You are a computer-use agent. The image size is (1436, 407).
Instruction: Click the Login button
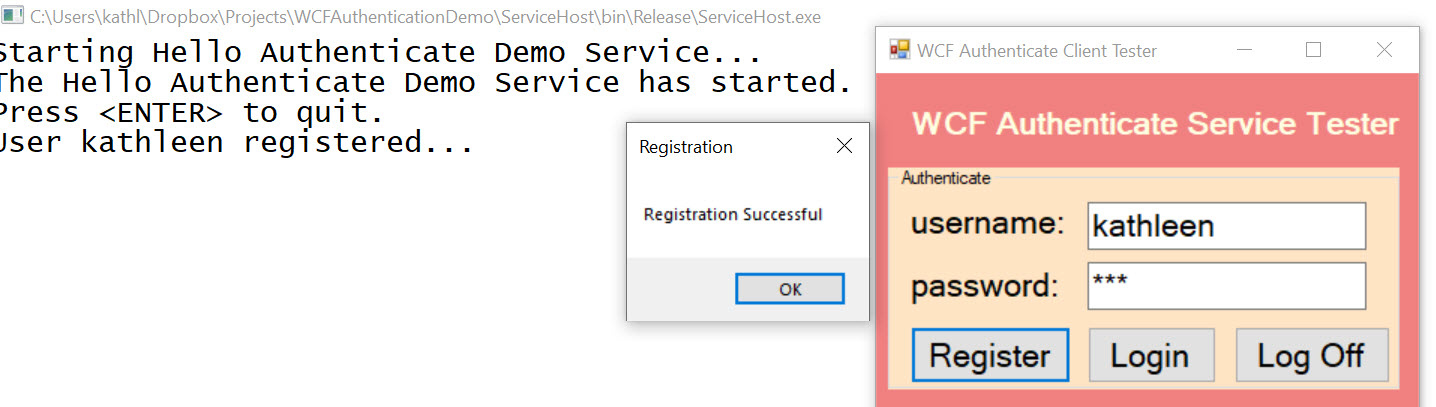point(1150,355)
